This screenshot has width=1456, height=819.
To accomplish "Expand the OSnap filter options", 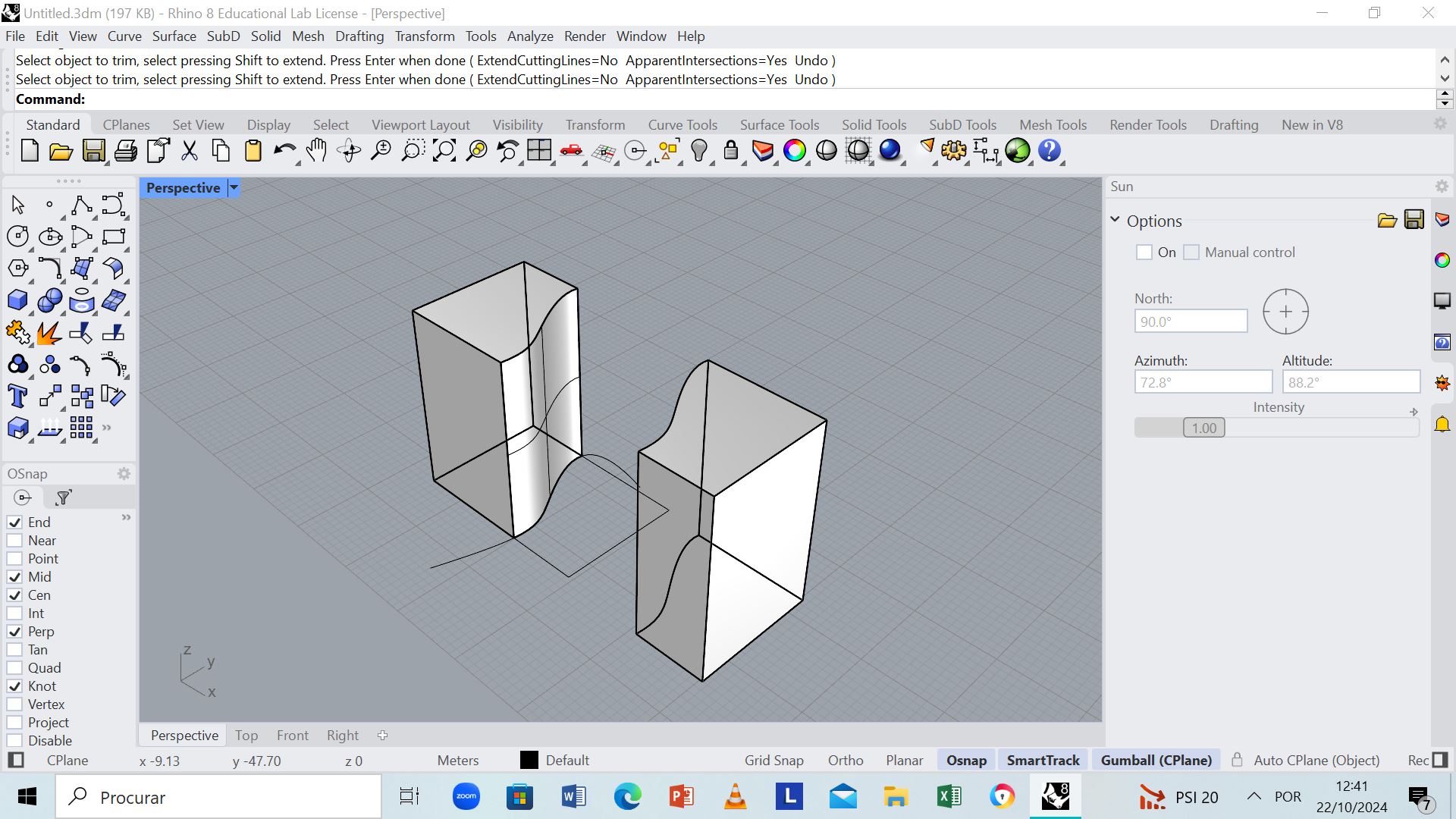I will coord(63,498).
